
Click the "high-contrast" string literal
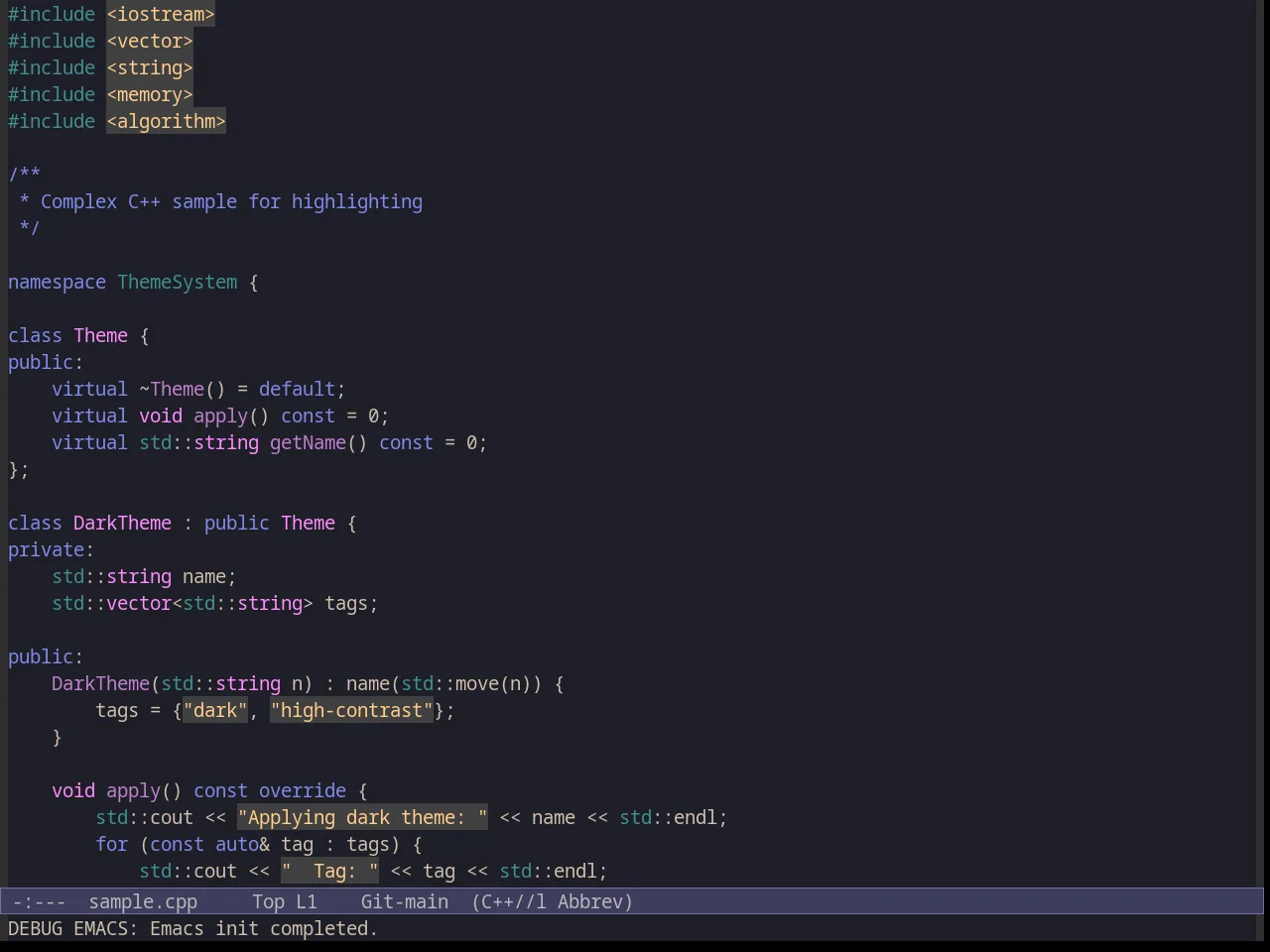351,710
